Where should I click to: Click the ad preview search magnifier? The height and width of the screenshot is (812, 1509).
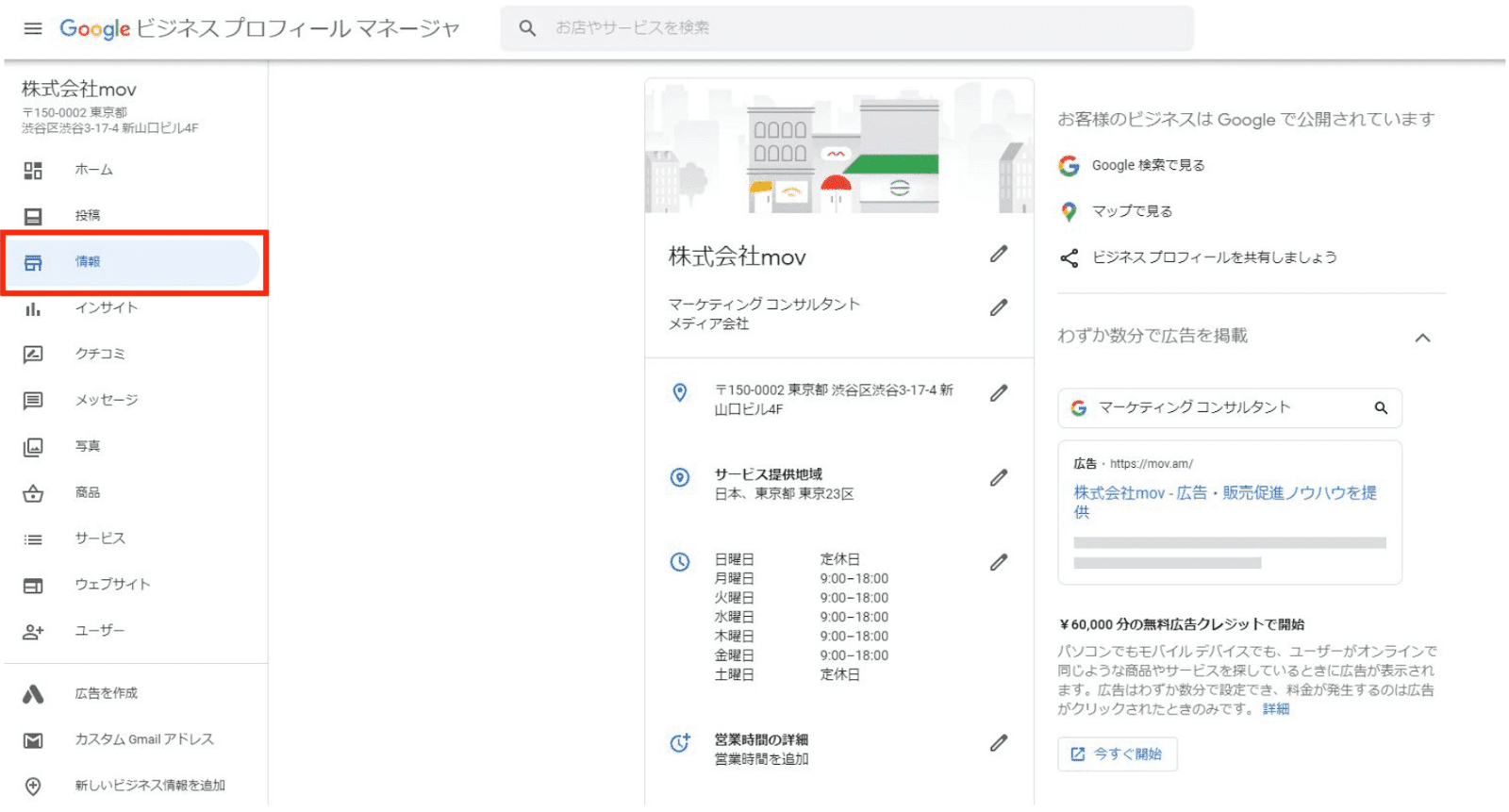tap(1381, 408)
